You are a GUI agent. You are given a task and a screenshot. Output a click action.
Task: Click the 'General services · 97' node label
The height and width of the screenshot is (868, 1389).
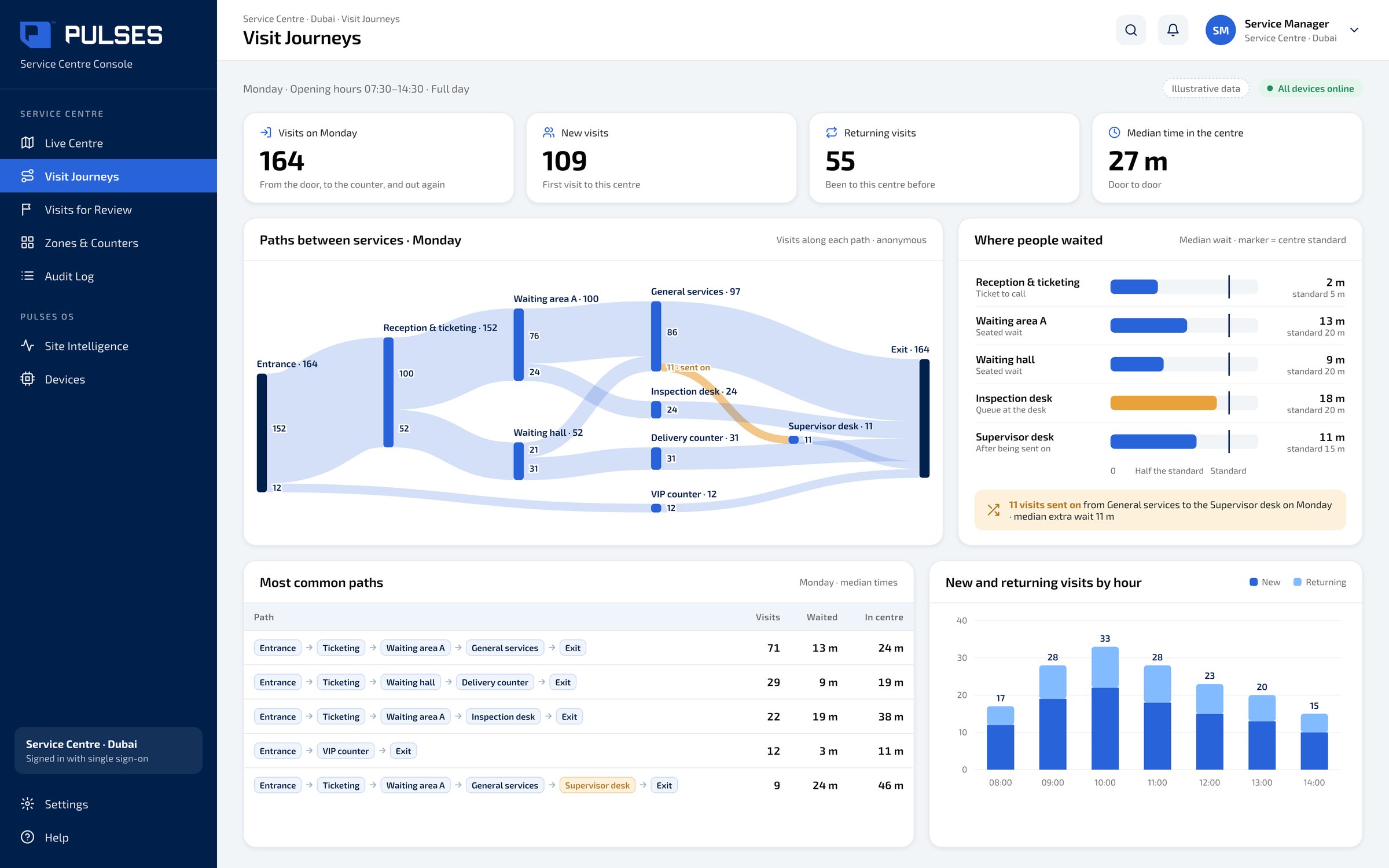tap(695, 292)
